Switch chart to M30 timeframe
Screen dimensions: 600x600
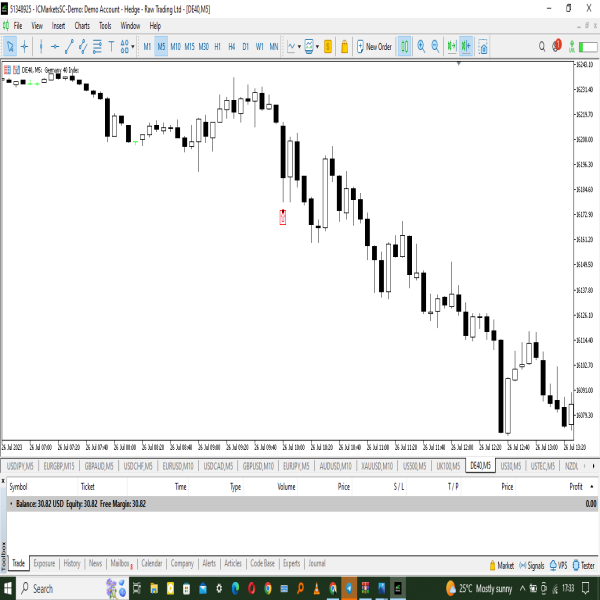click(204, 47)
